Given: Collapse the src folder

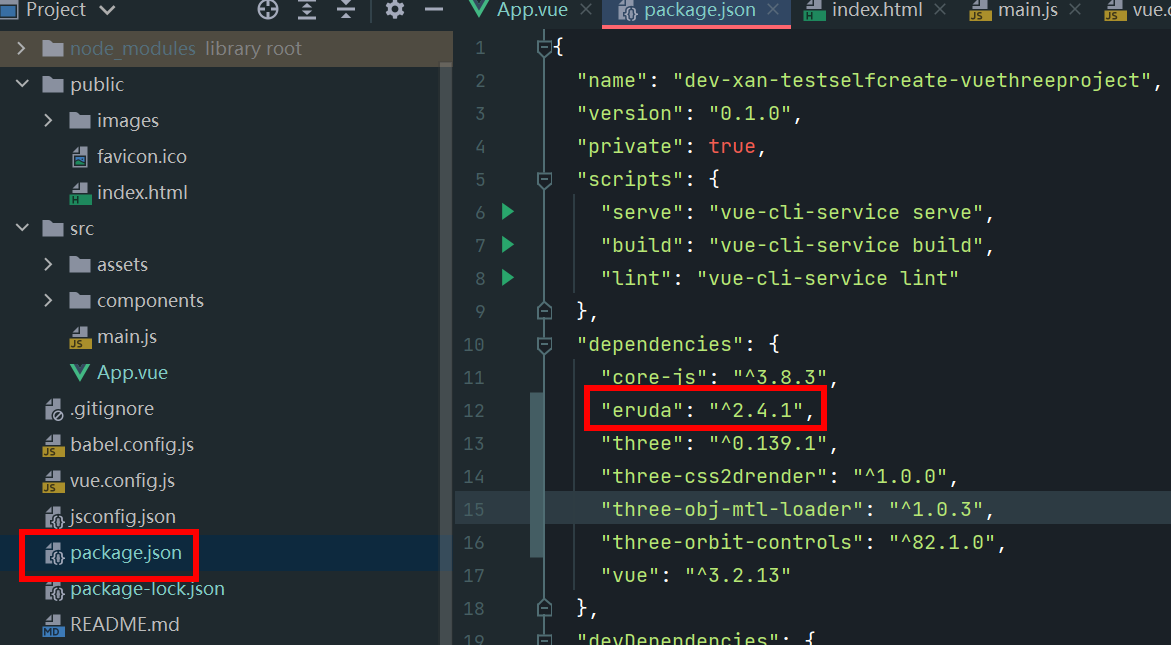Looking at the screenshot, I should (x=22, y=228).
